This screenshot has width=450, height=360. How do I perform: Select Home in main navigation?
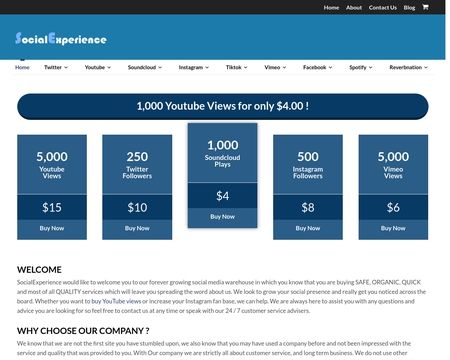22,67
